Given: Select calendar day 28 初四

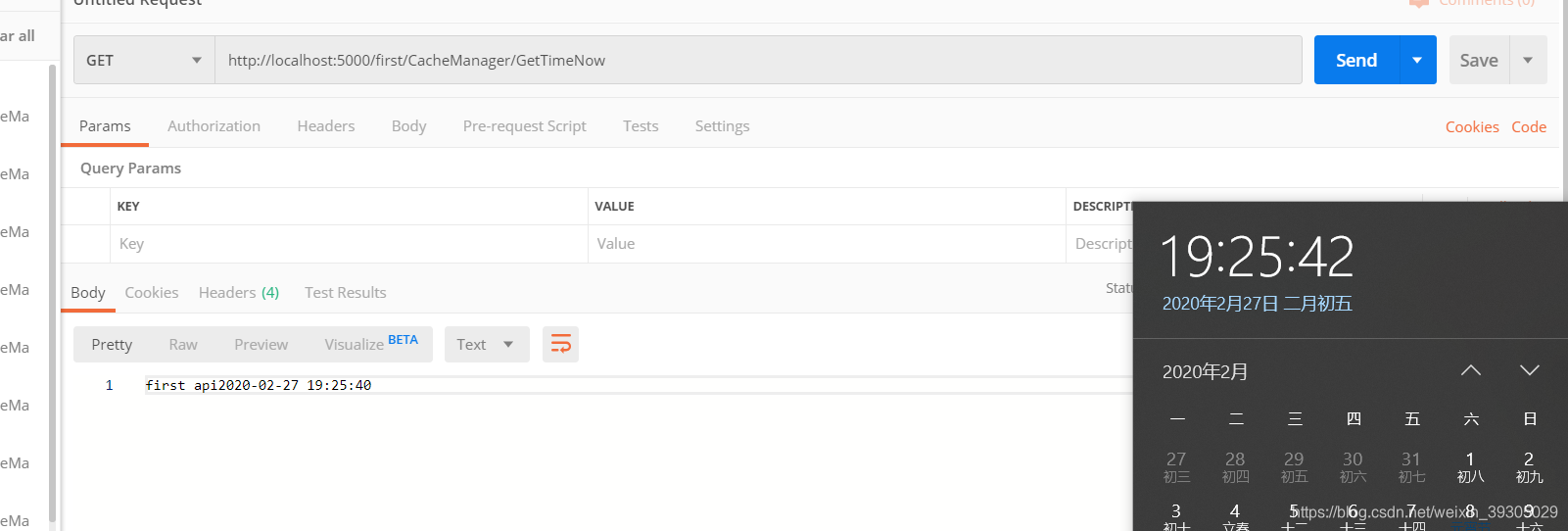Looking at the screenshot, I should coord(1235,467).
